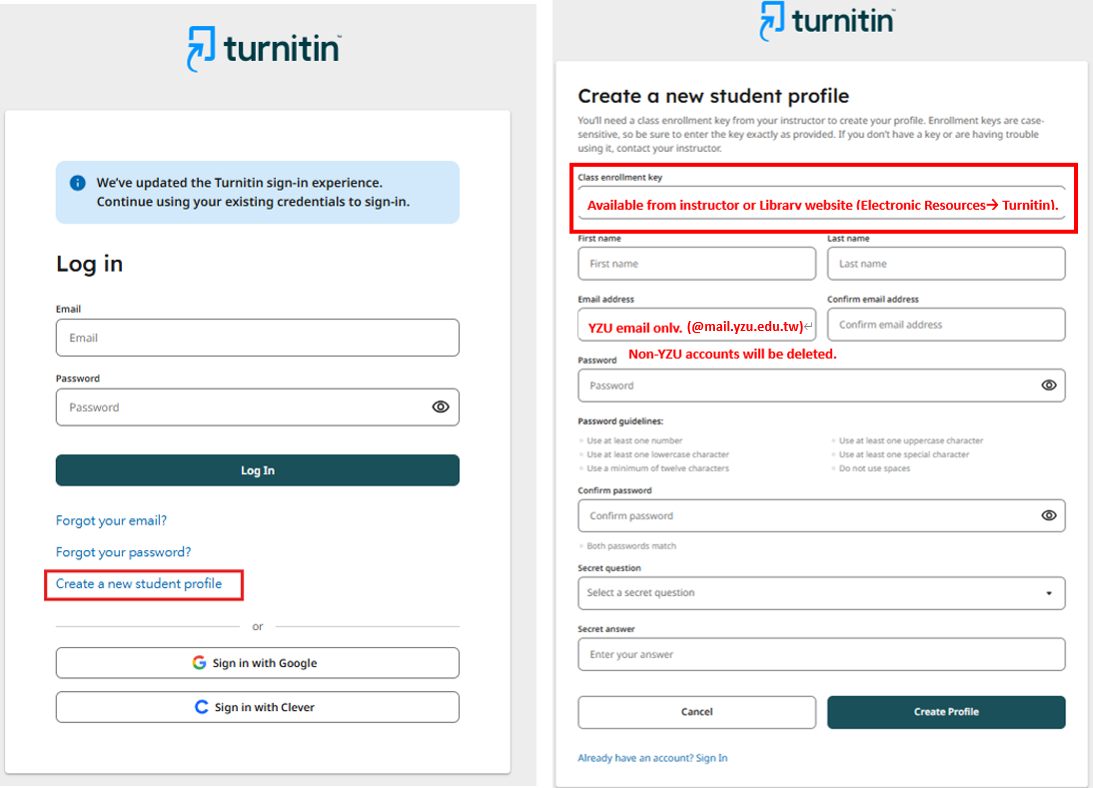Click the 'Use a minimum of twelve characters' guideline

click(657, 469)
